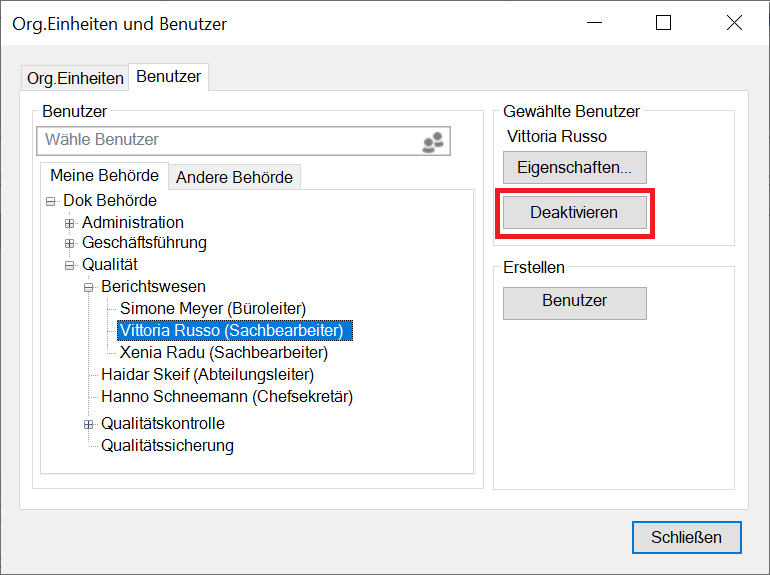Select Simone Meyer (Büroleiter) in tree
The height and width of the screenshot is (575, 770).
pos(212,309)
